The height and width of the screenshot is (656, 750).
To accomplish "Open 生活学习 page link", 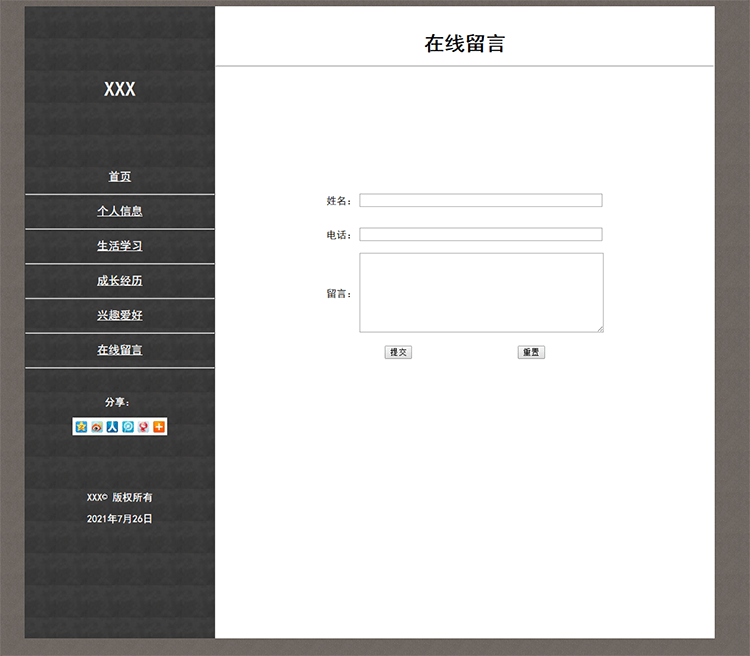I will pyautogui.click(x=120, y=246).
